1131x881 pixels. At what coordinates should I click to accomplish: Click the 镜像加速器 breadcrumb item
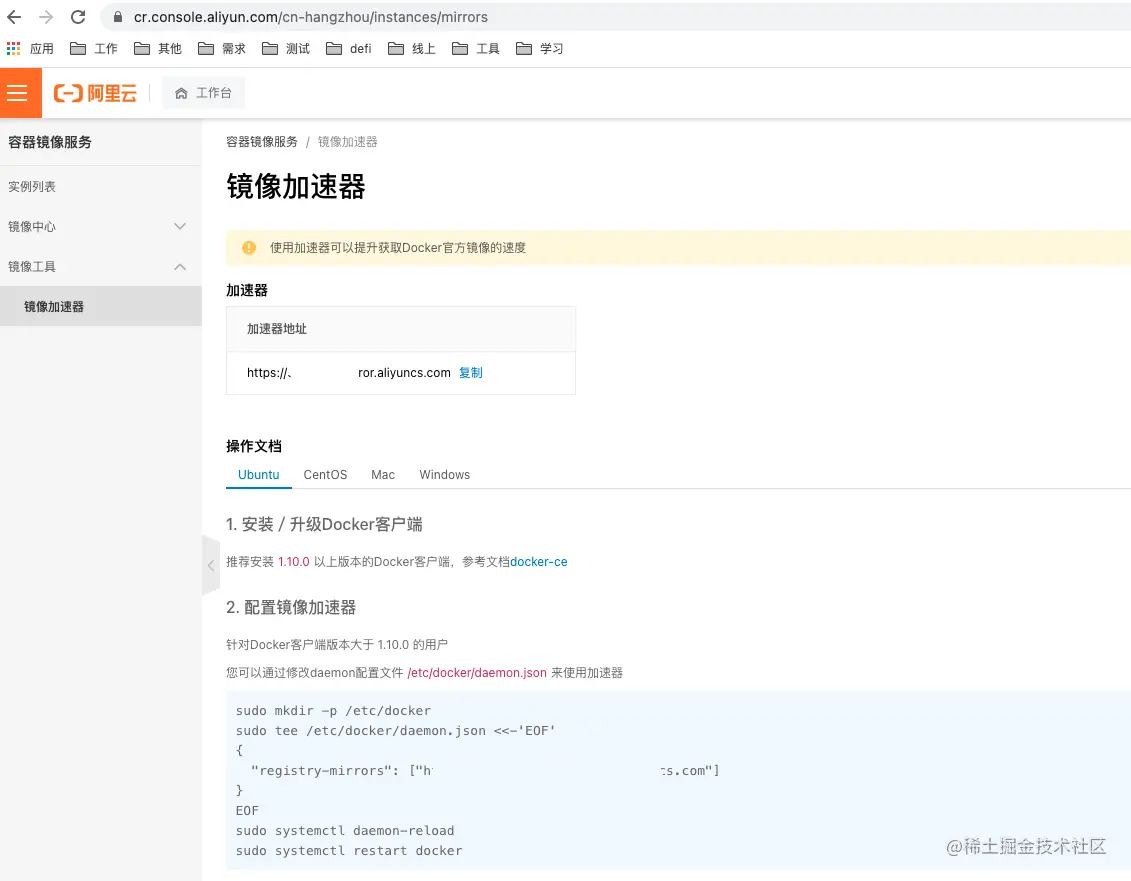tap(348, 141)
